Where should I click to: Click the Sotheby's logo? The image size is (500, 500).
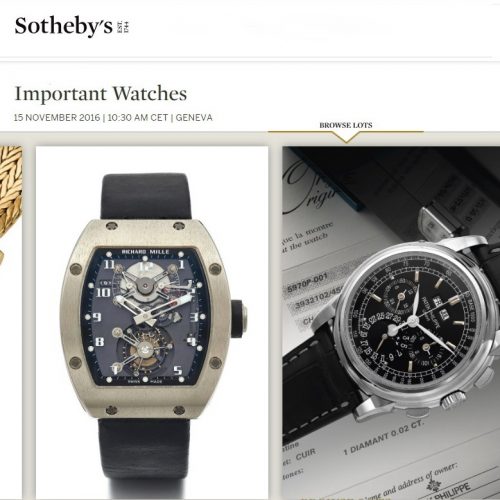pos(64,26)
